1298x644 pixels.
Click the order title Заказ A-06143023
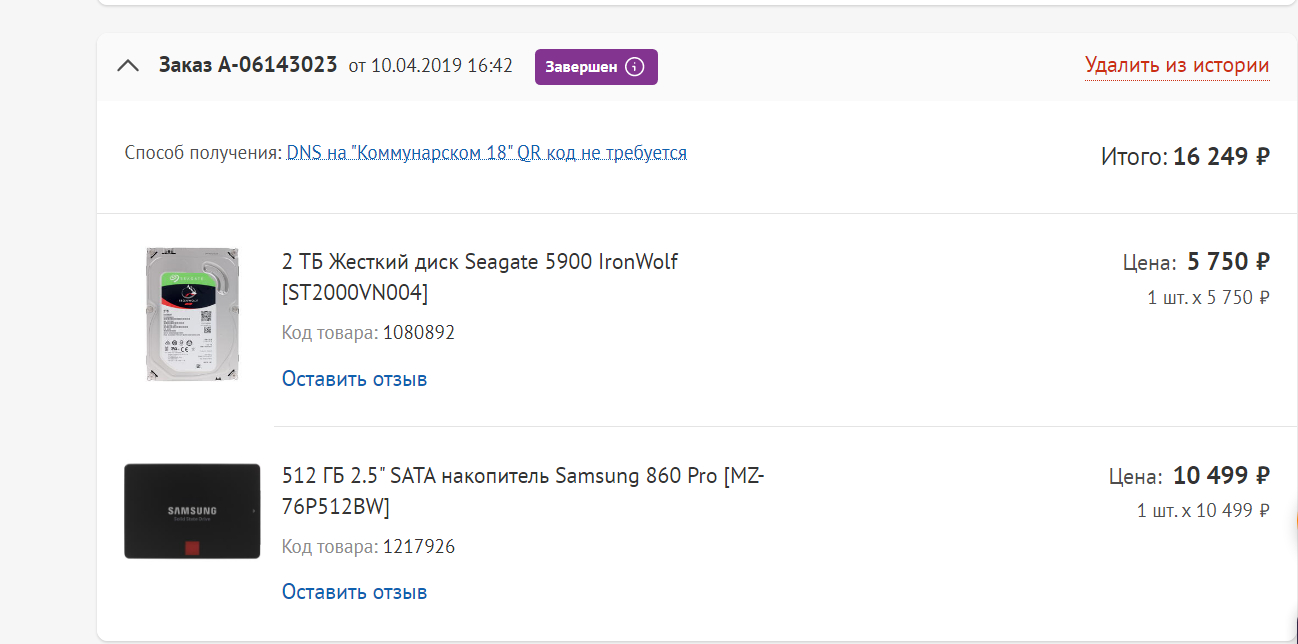click(x=248, y=66)
